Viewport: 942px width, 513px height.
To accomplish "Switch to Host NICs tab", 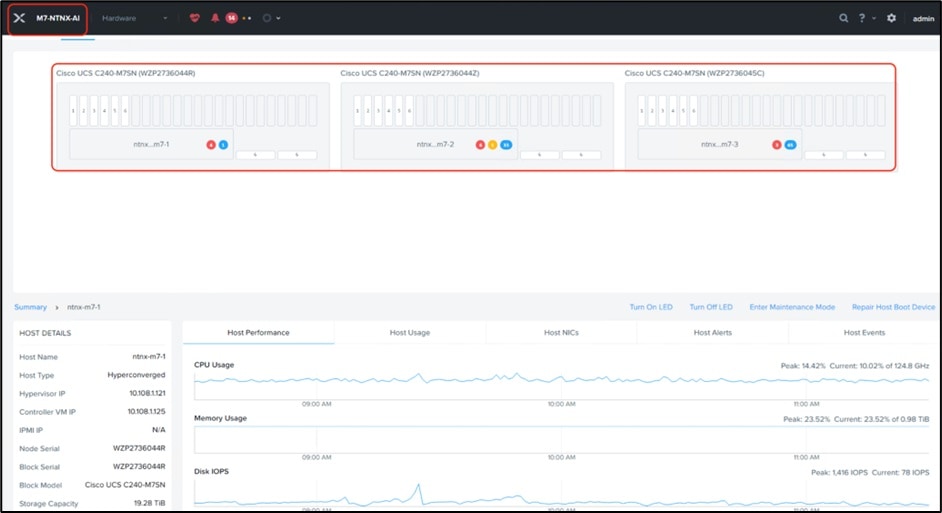I will pyautogui.click(x=561, y=332).
